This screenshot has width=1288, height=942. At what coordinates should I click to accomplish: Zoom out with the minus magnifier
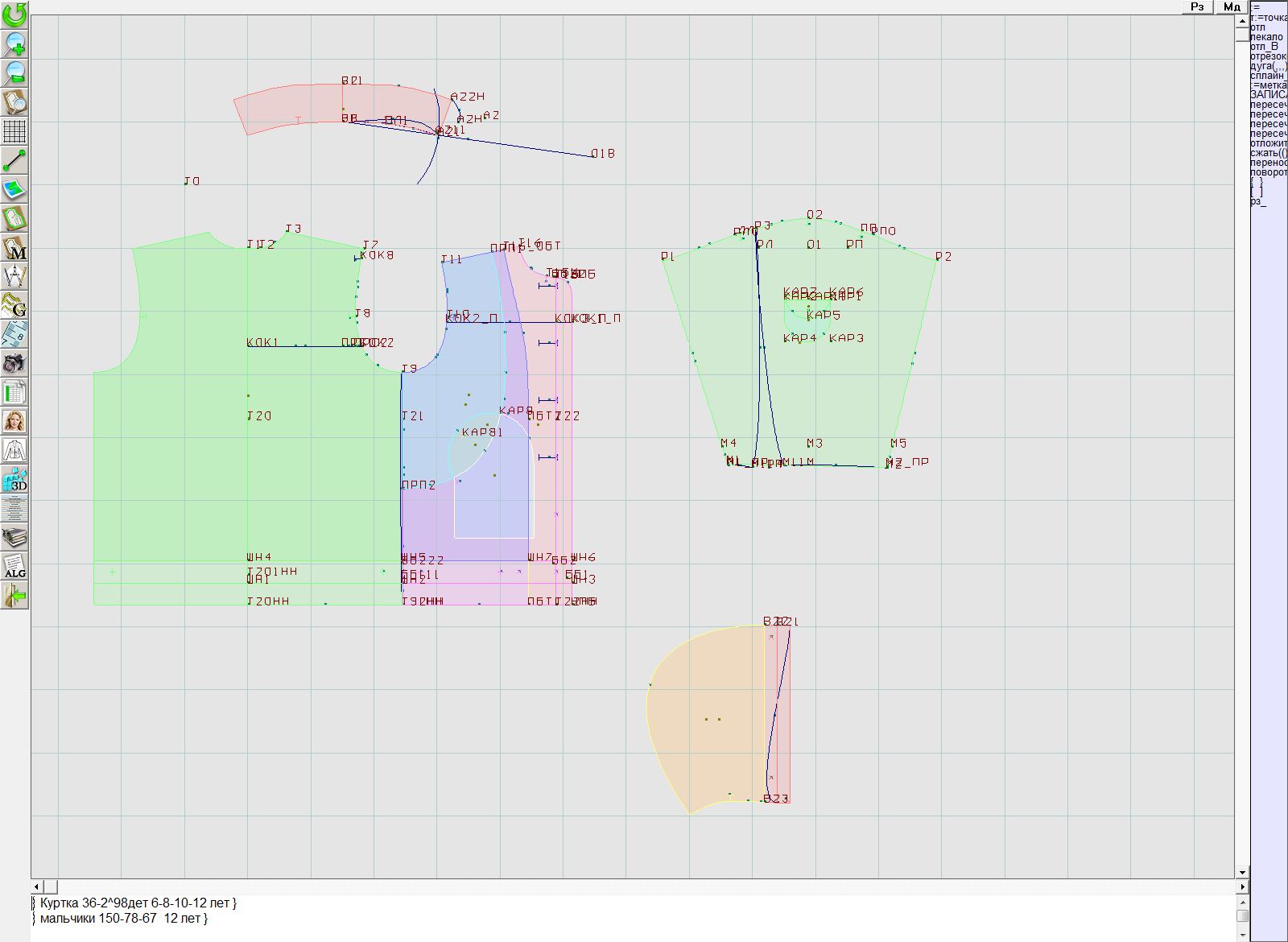pyautogui.click(x=14, y=72)
